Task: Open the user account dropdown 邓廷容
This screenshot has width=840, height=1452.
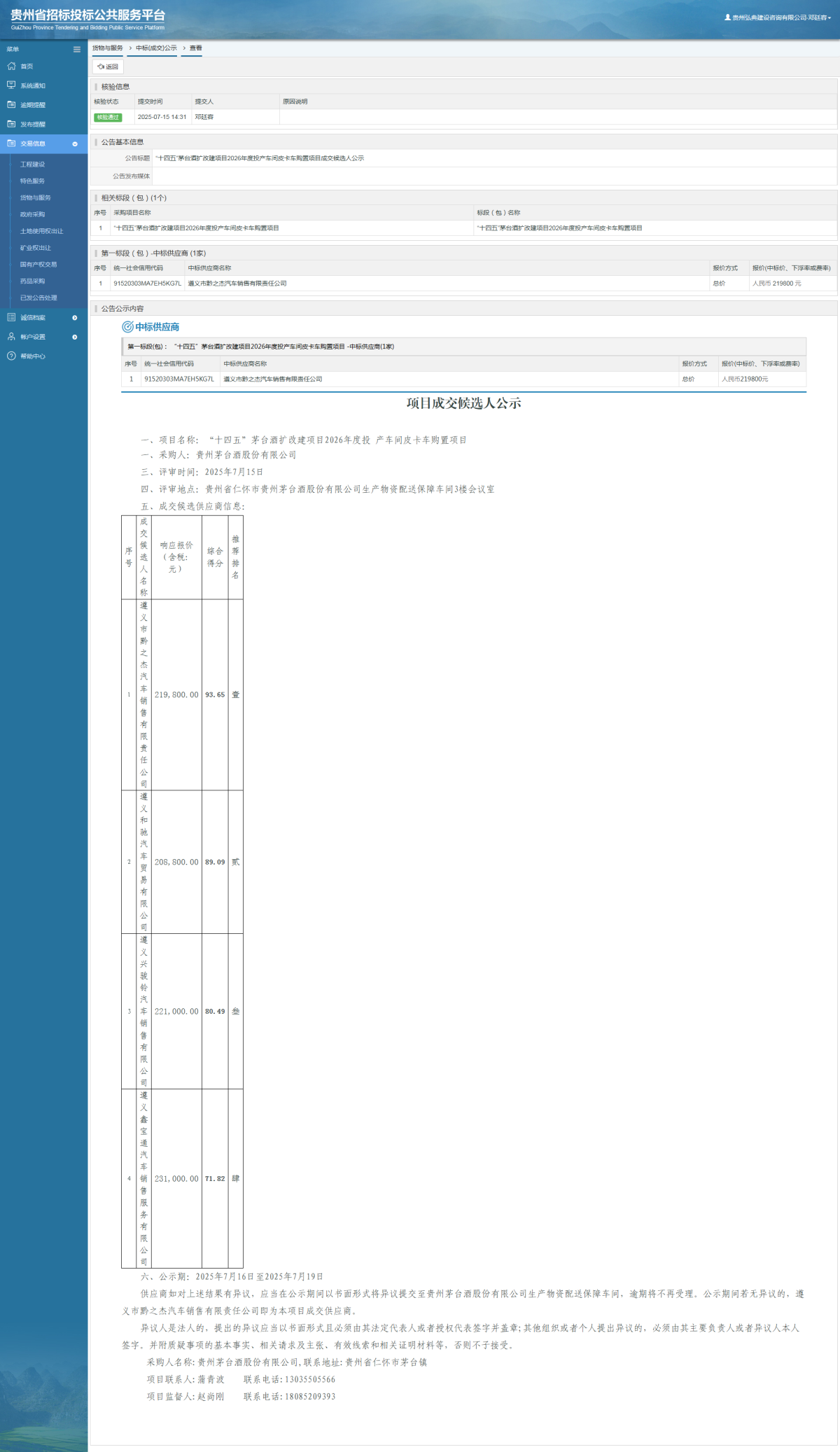Action: 778,18
